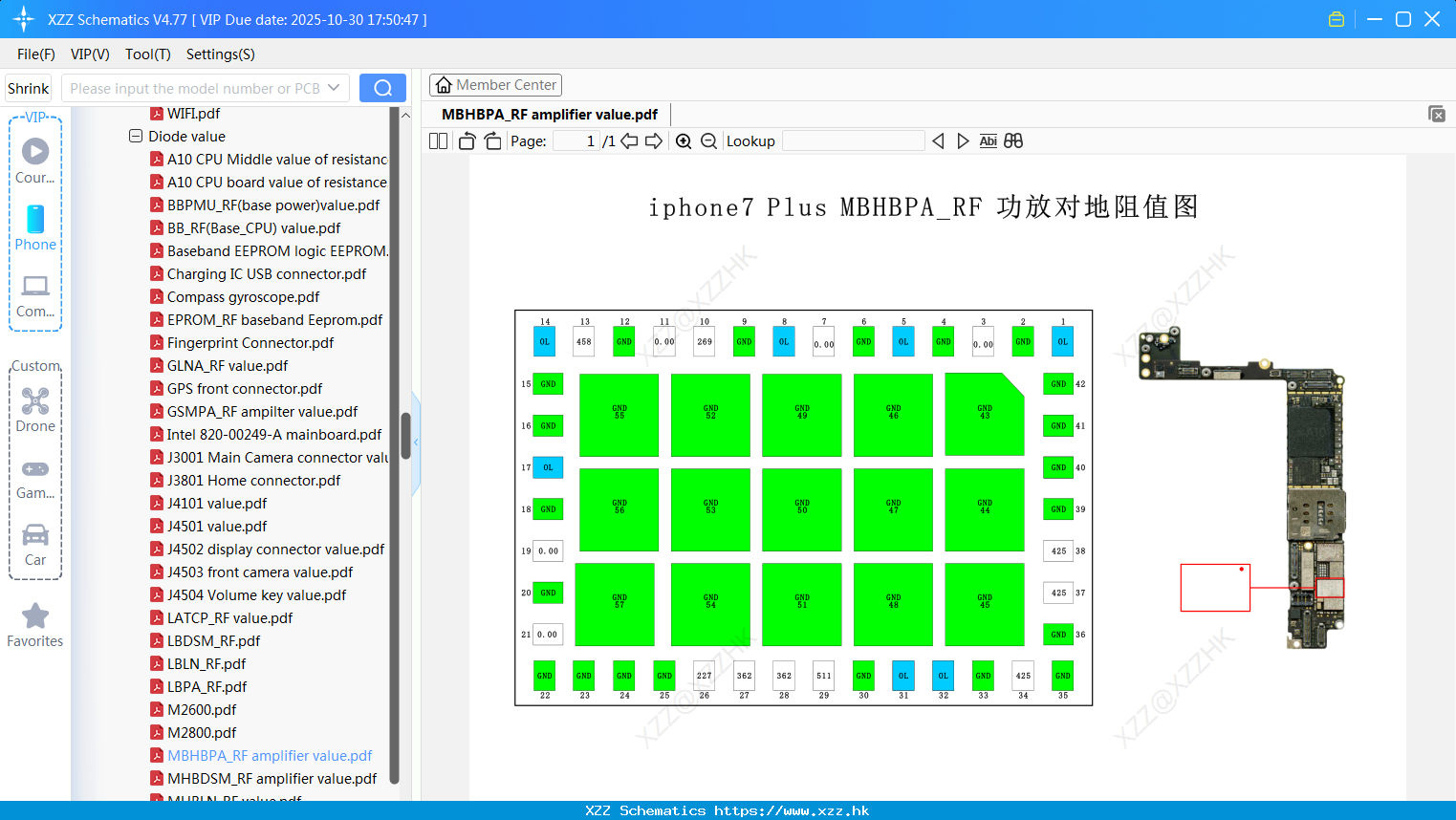The height and width of the screenshot is (820, 1456).
Task: Toggle two-page layout view icon
Action: [x=438, y=141]
